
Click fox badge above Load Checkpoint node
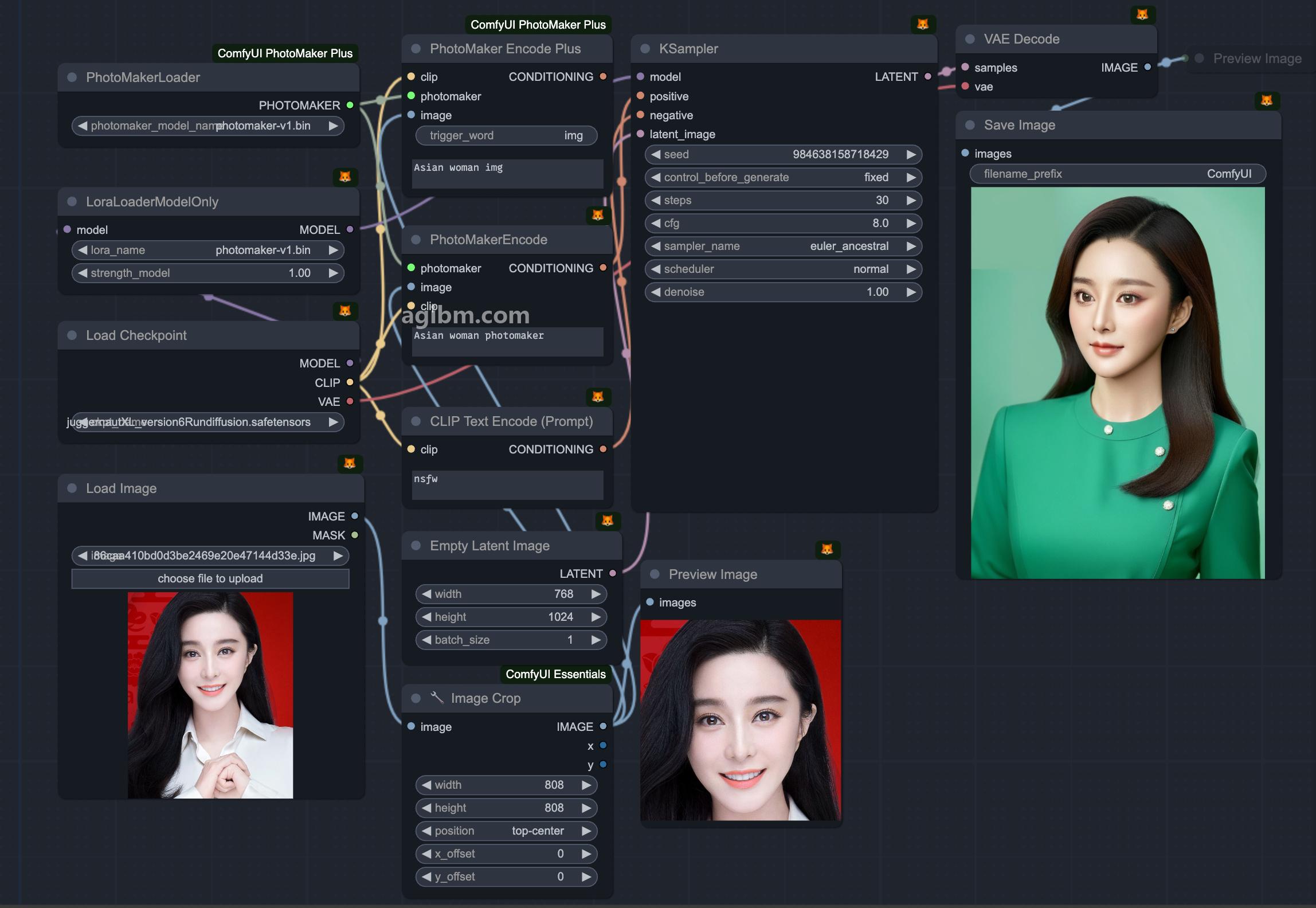coord(345,311)
